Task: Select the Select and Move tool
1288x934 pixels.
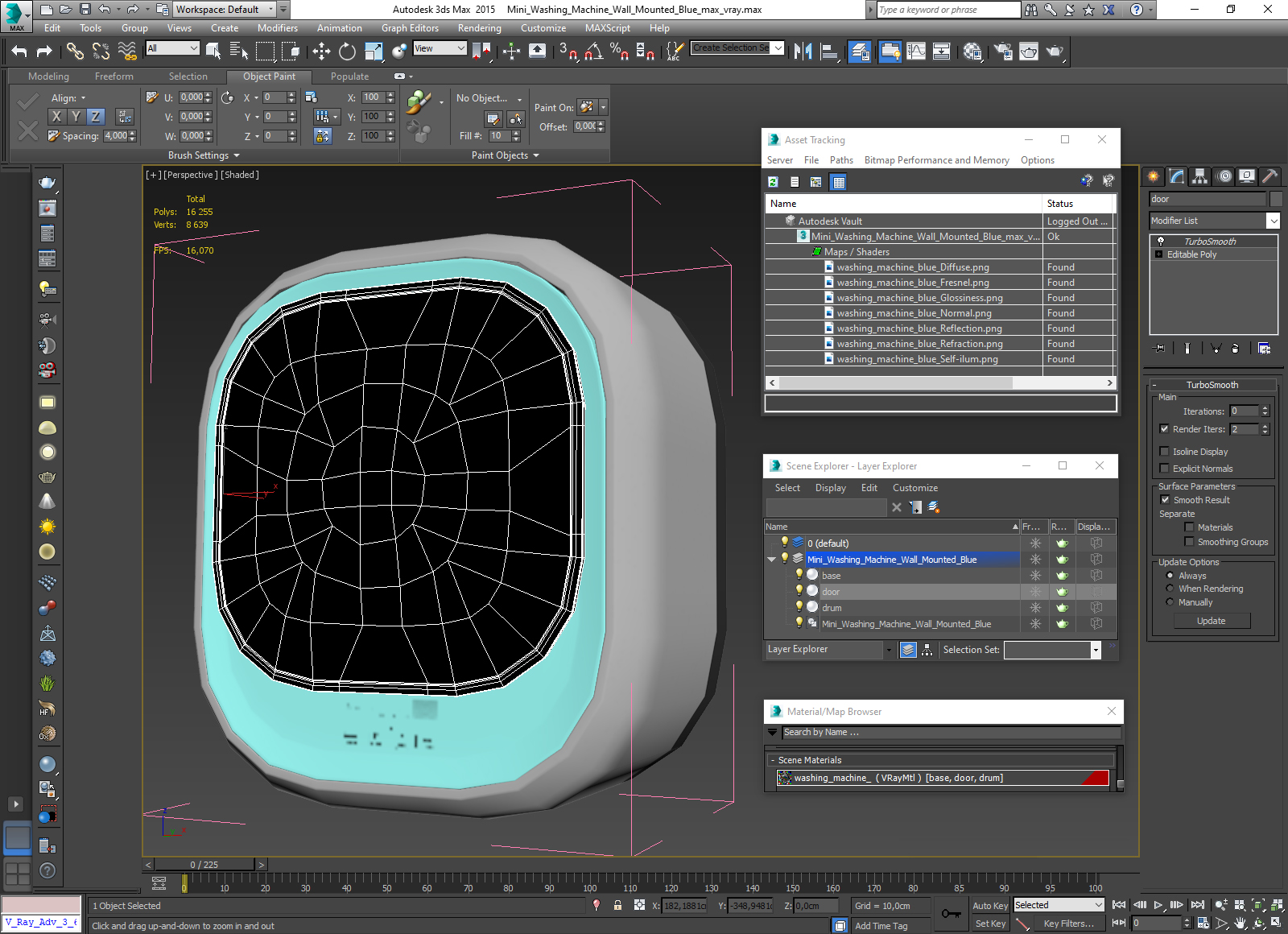Action: (321, 52)
